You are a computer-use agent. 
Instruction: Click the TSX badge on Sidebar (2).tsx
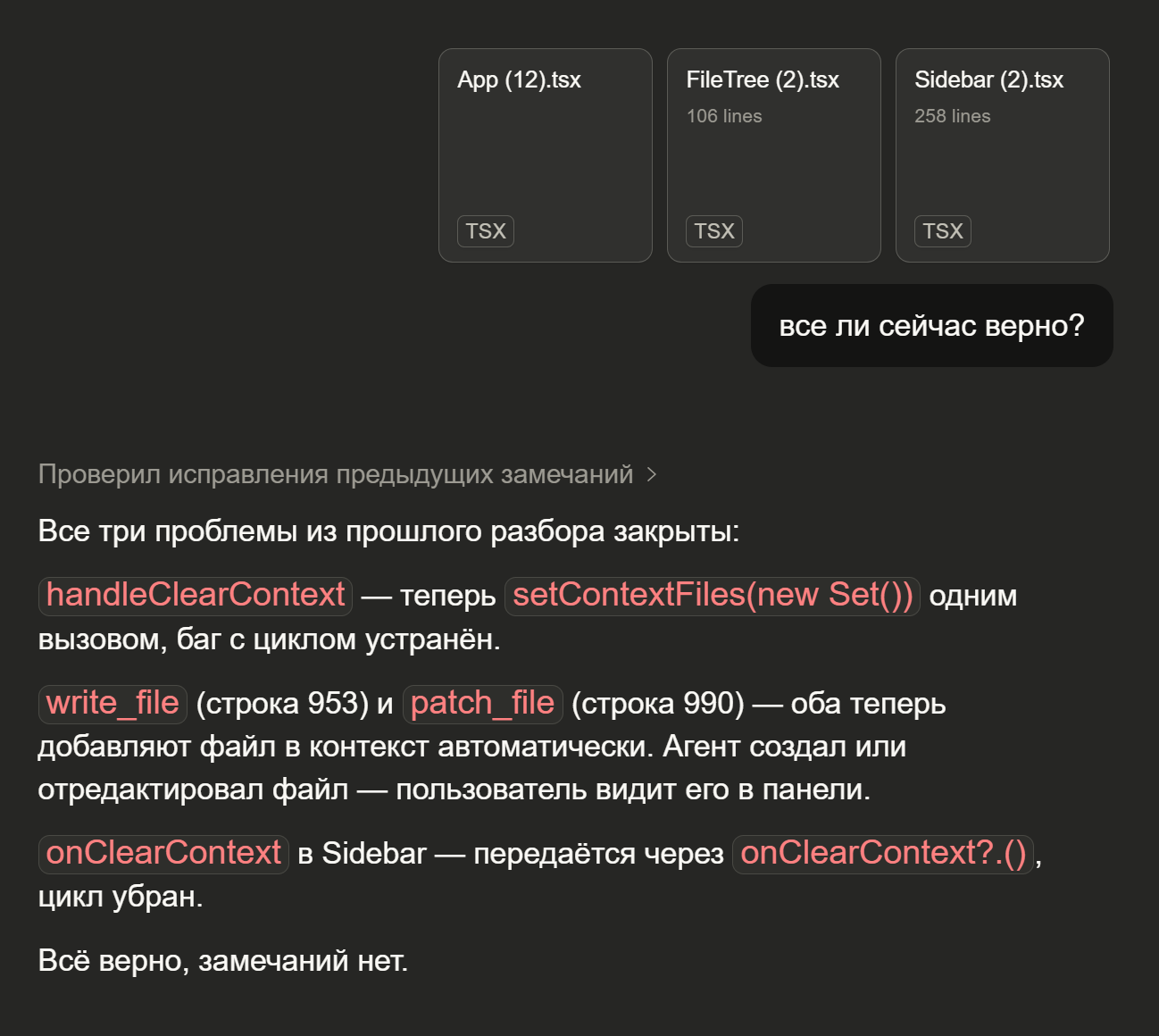[x=942, y=231]
